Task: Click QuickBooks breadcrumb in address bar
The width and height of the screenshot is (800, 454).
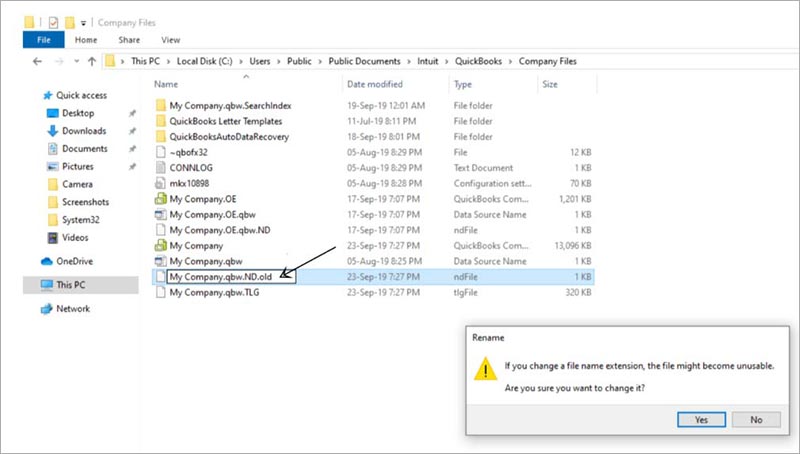Action: [x=479, y=61]
